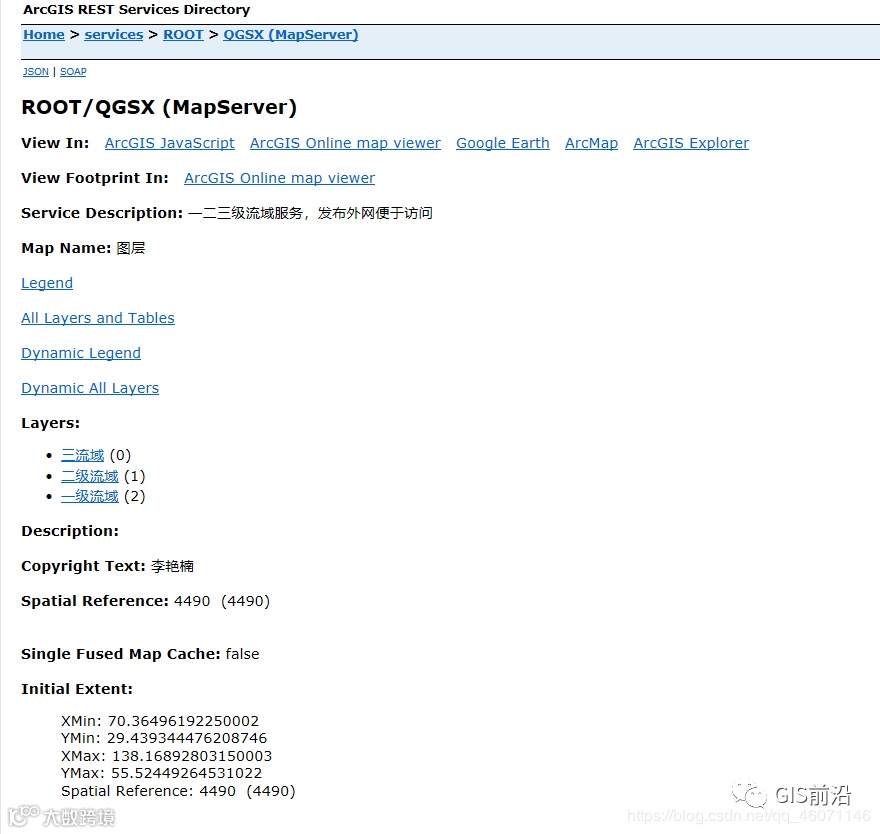View the service as JSON
Viewport: 880px width, 834px height.
35,72
